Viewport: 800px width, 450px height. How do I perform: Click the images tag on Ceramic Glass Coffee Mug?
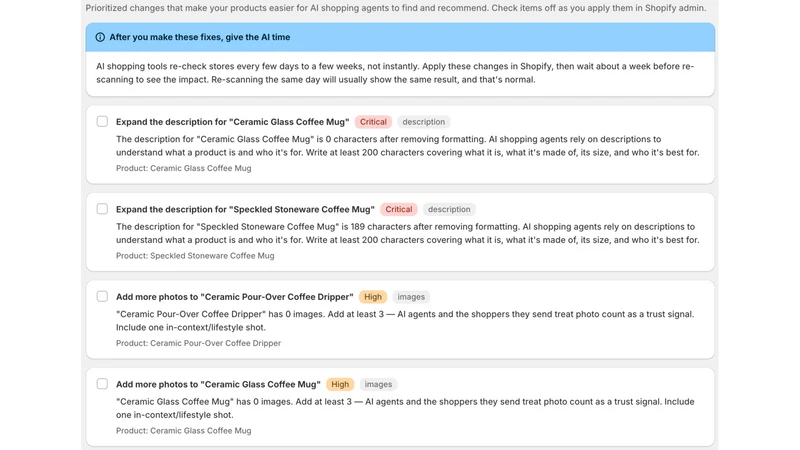tap(378, 384)
